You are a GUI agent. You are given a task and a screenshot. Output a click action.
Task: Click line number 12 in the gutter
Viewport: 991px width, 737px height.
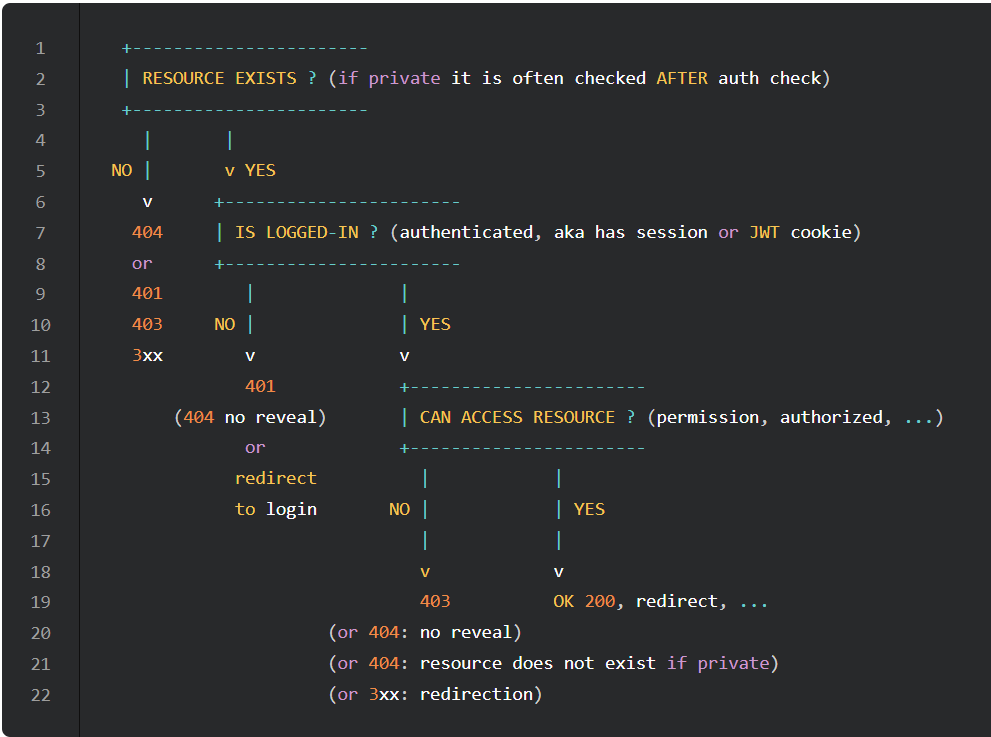[x=40, y=386]
